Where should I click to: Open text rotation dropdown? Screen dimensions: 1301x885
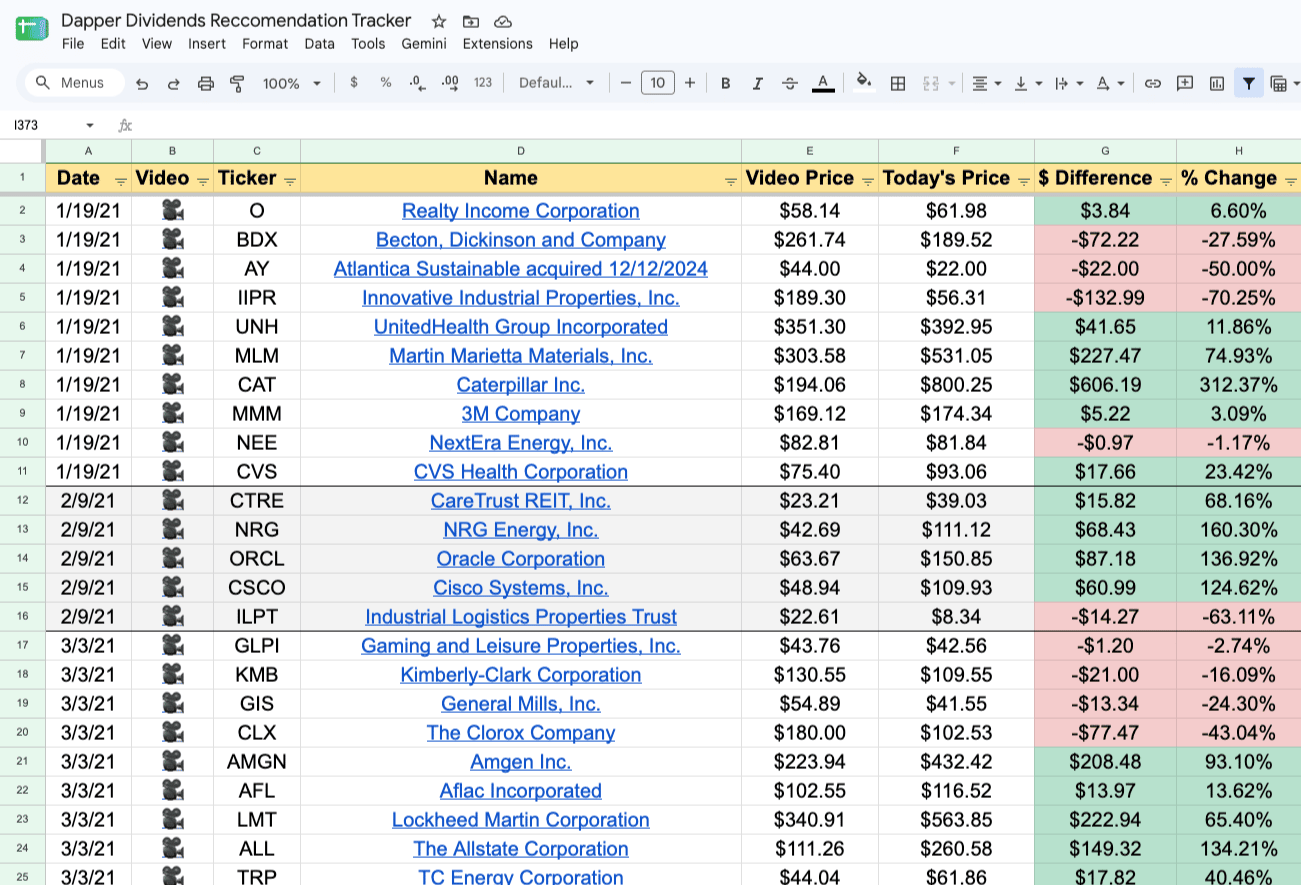1110,83
